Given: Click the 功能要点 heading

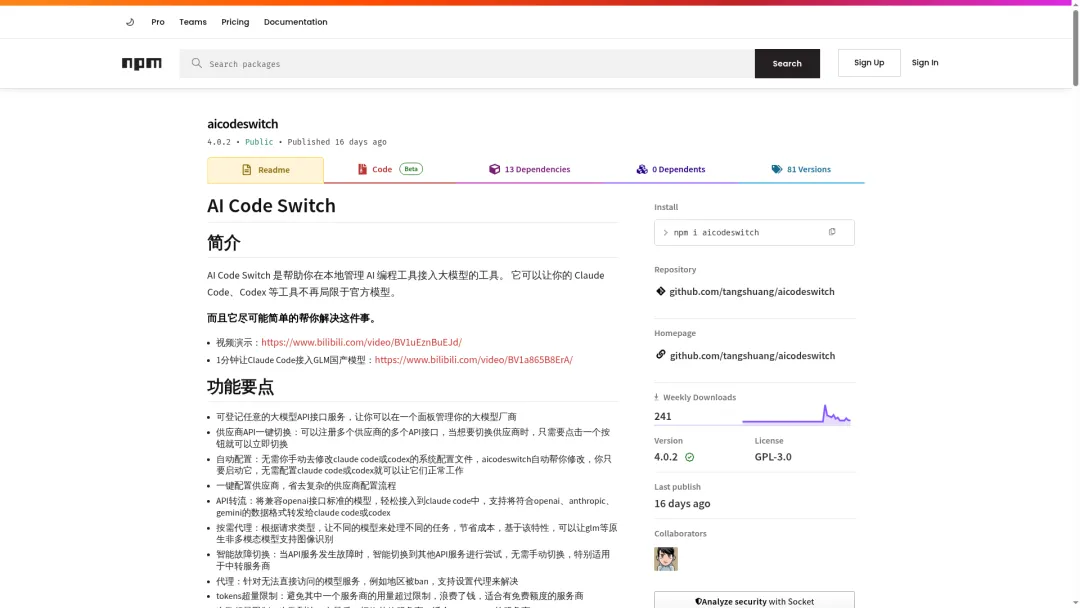Looking at the screenshot, I should 240,386.
